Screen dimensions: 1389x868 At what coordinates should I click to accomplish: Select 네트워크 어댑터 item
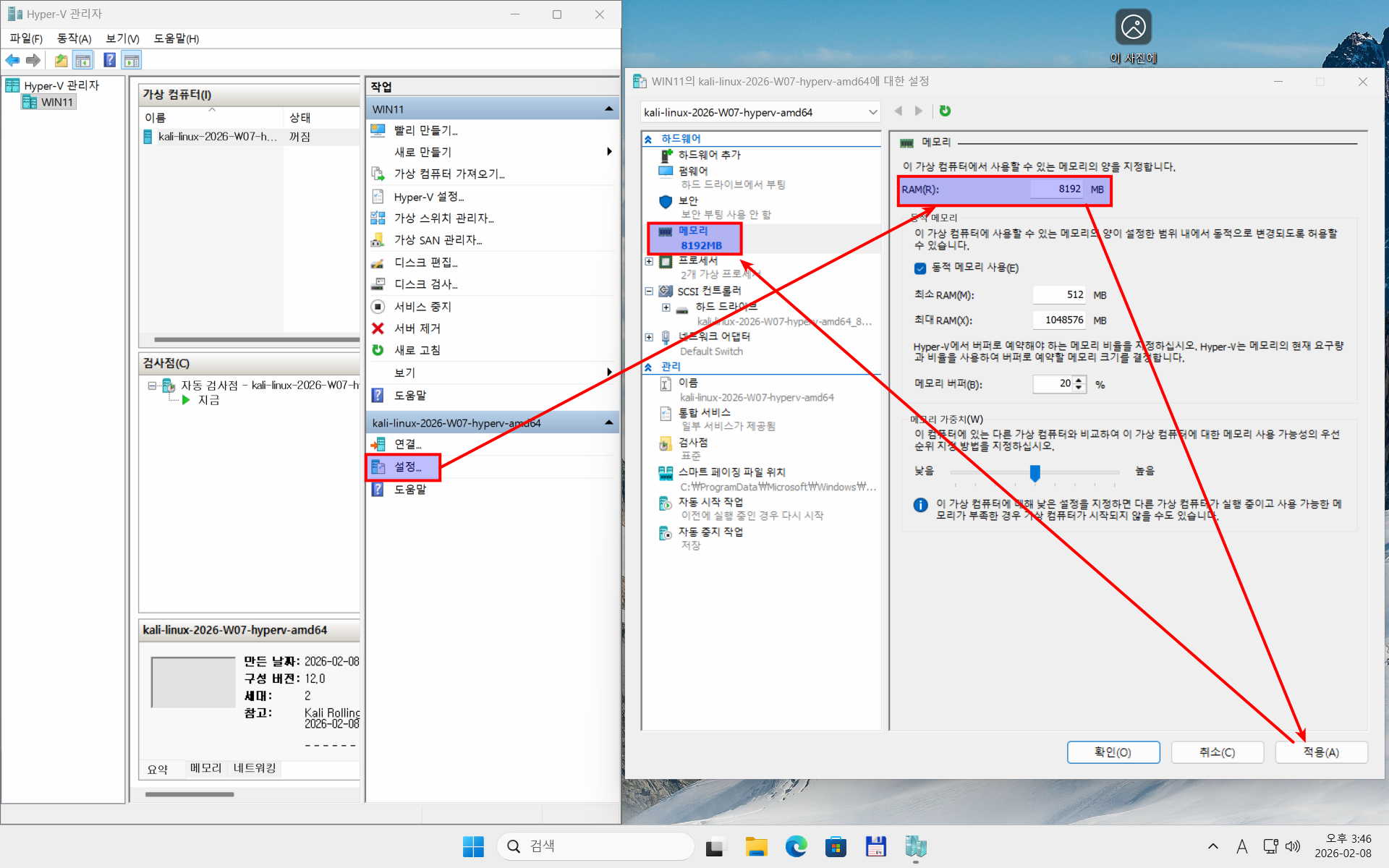713,336
